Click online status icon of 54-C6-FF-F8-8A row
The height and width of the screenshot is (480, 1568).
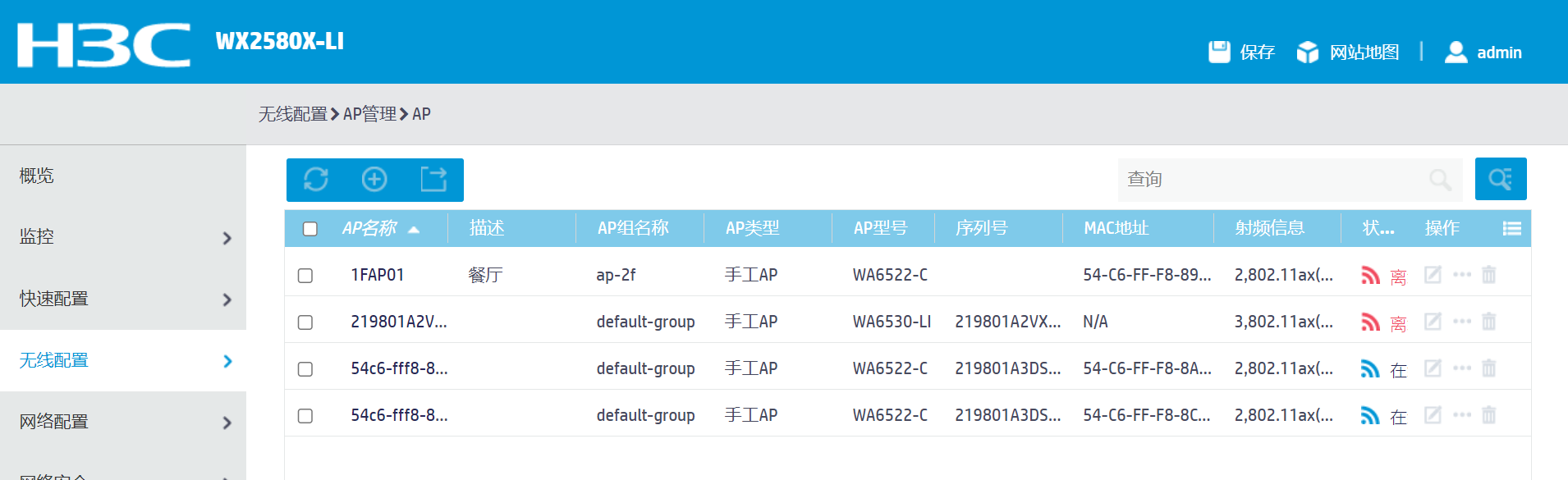1370,369
